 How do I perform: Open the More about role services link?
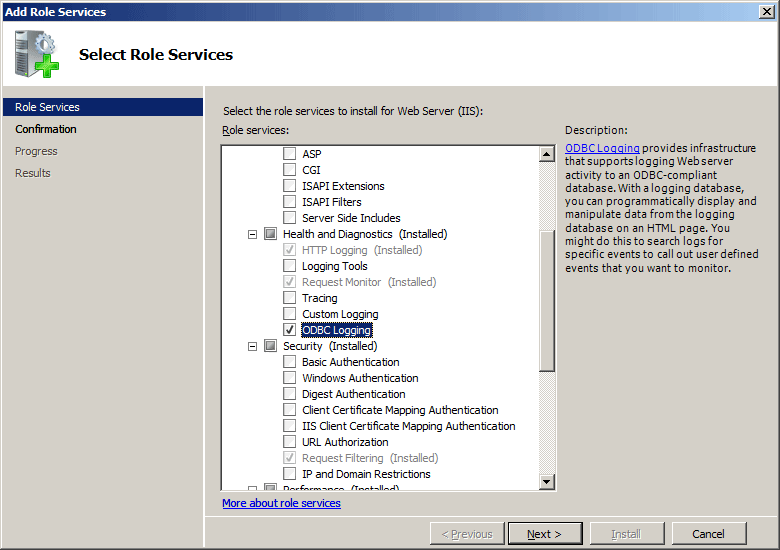point(281,503)
